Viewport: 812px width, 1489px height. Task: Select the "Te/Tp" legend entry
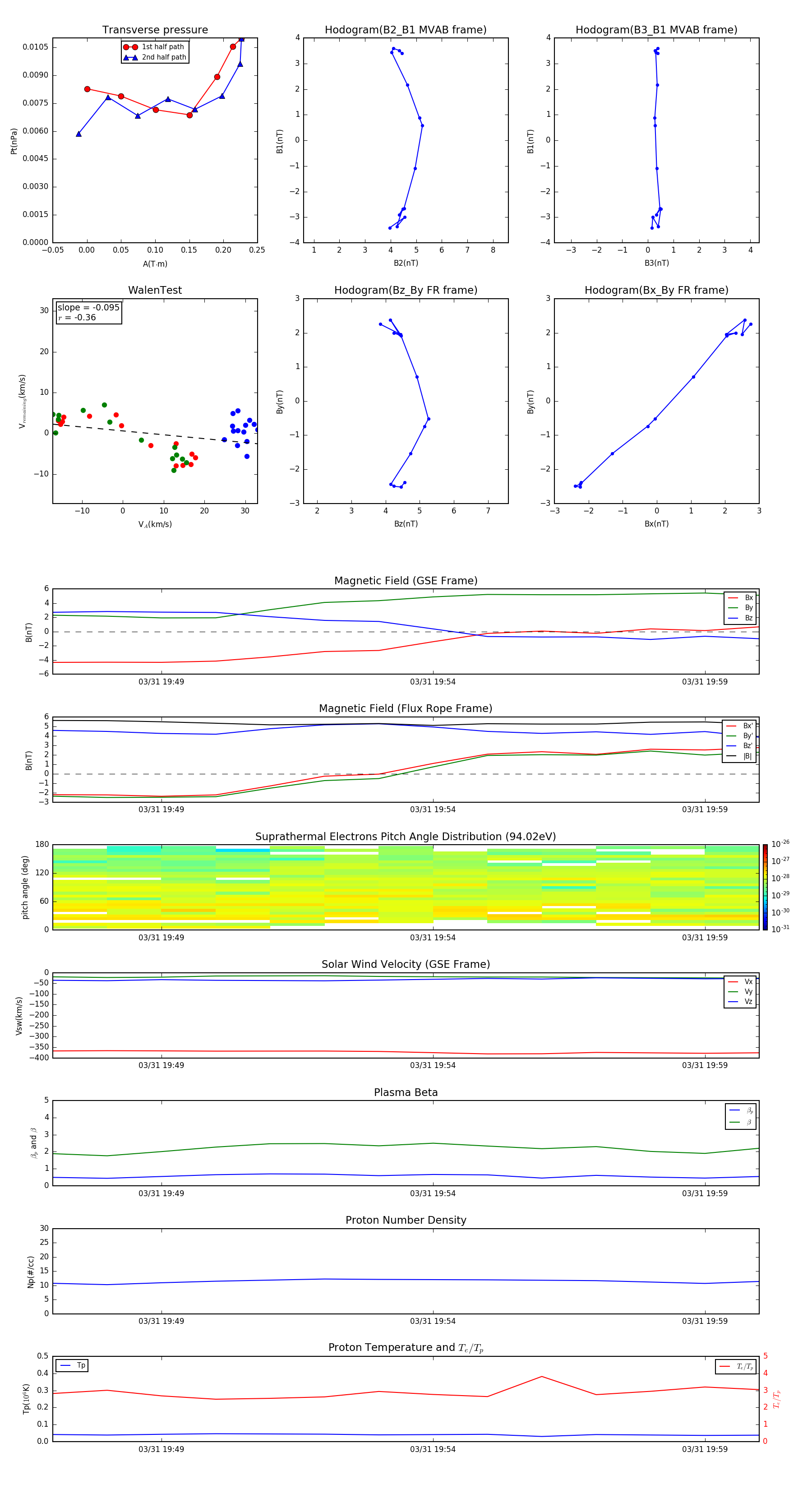click(736, 1366)
